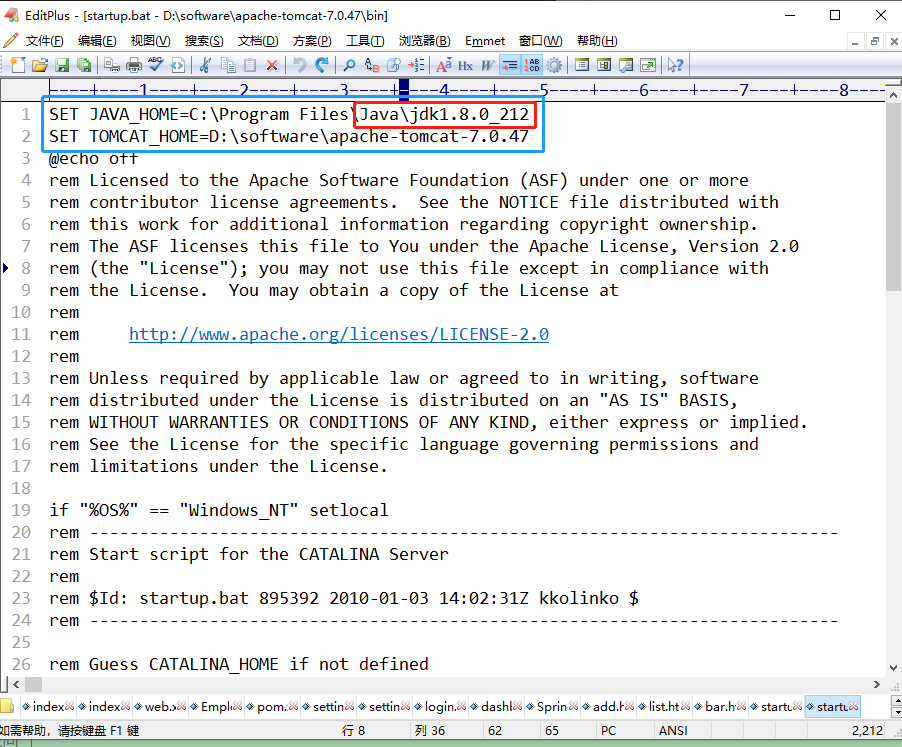Screen dimensions: 902x747
Task: Redo the last undone edit
Action: 322,66
